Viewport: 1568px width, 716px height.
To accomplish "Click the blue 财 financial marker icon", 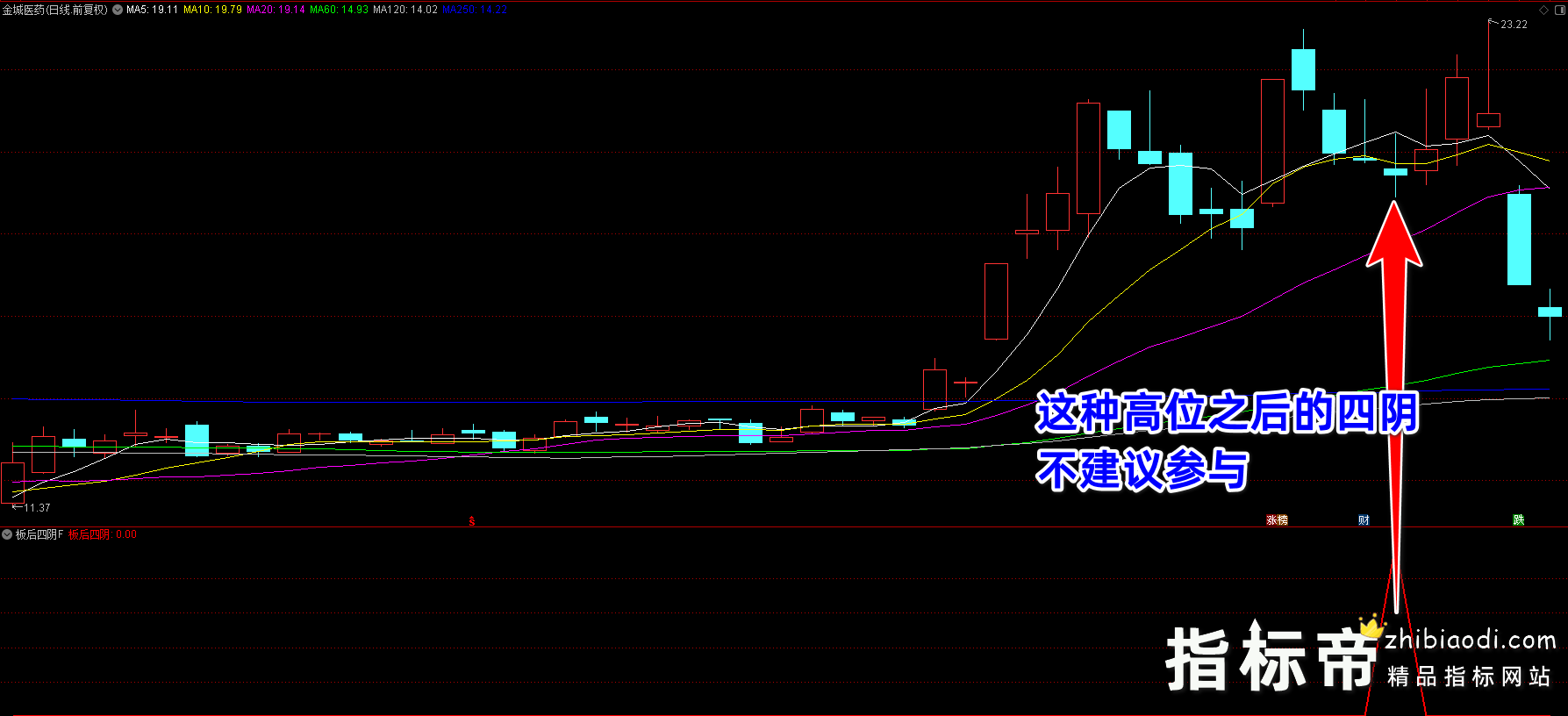I will click(1364, 520).
